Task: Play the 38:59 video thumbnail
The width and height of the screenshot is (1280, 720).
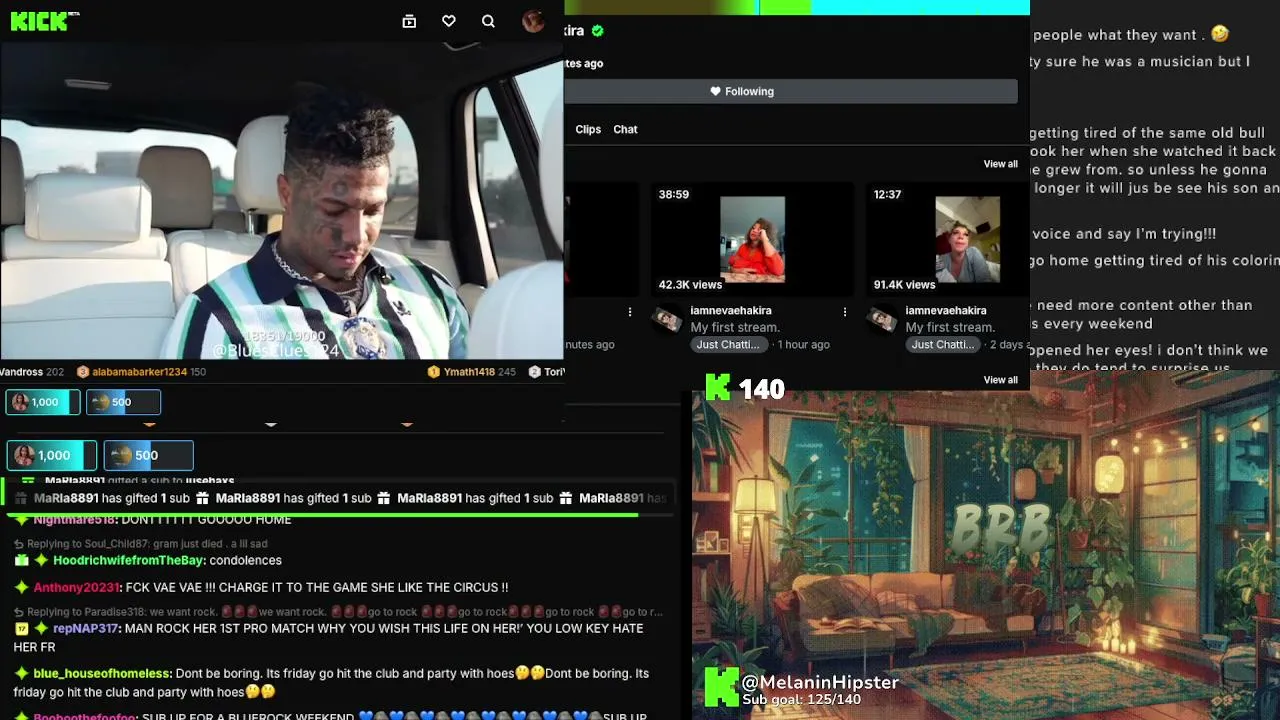Action: 752,240
